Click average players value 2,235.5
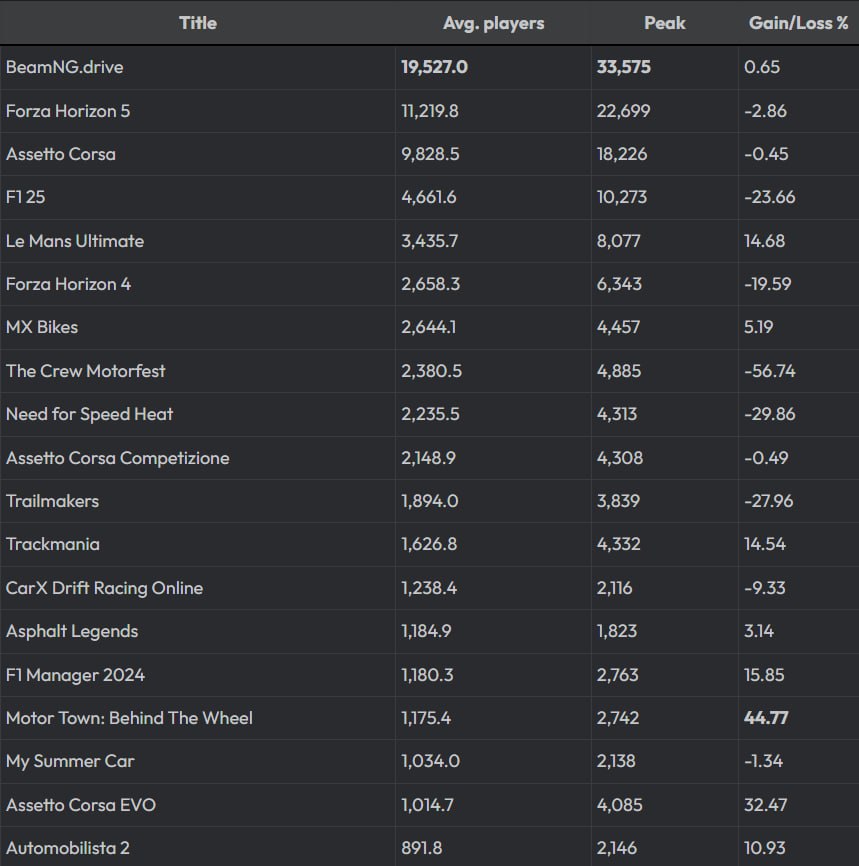Screen dimensions: 859x866 click(x=430, y=414)
